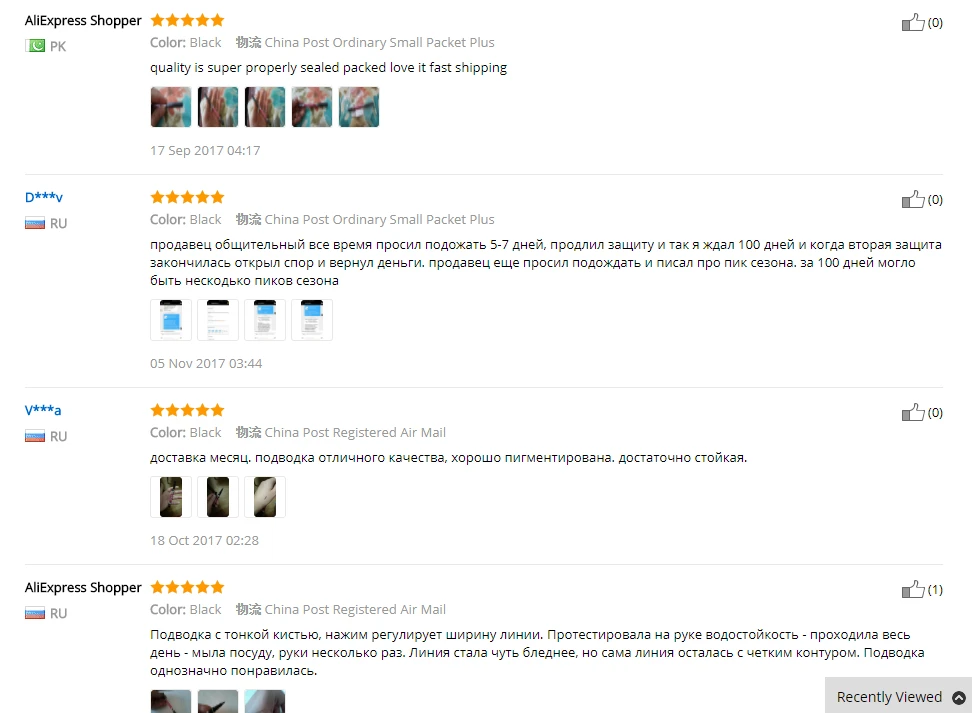Open third photo in V***a's review
Viewport: 972px width, 713px height.
[x=265, y=497]
